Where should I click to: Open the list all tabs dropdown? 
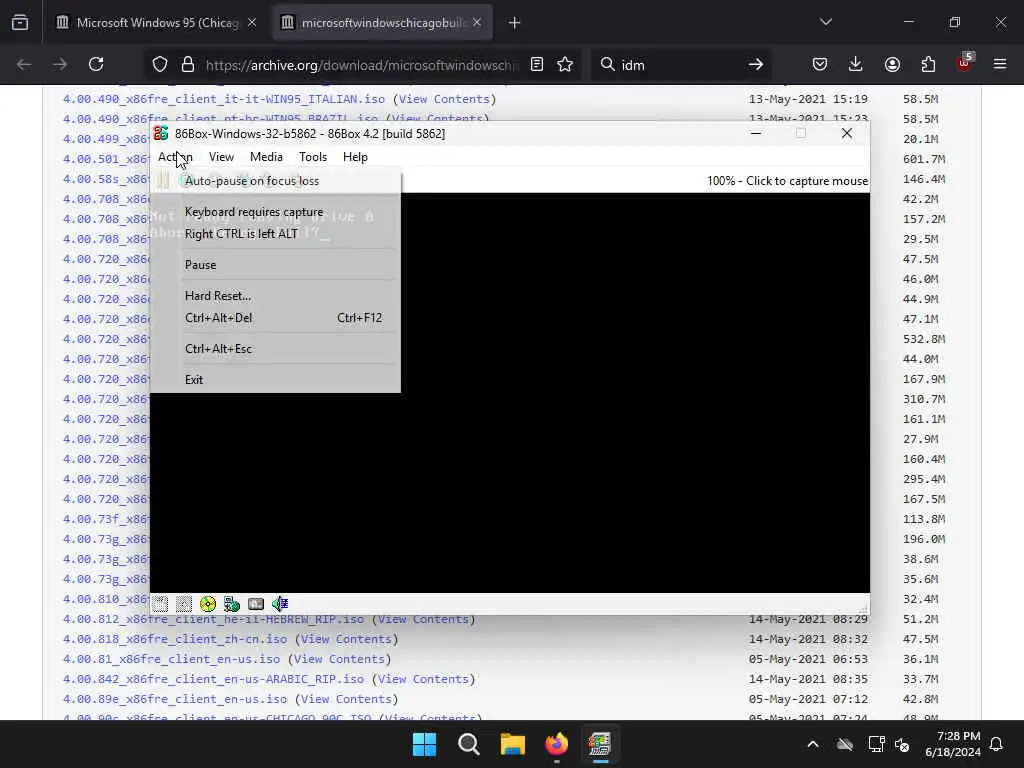click(x=825, y=22)
